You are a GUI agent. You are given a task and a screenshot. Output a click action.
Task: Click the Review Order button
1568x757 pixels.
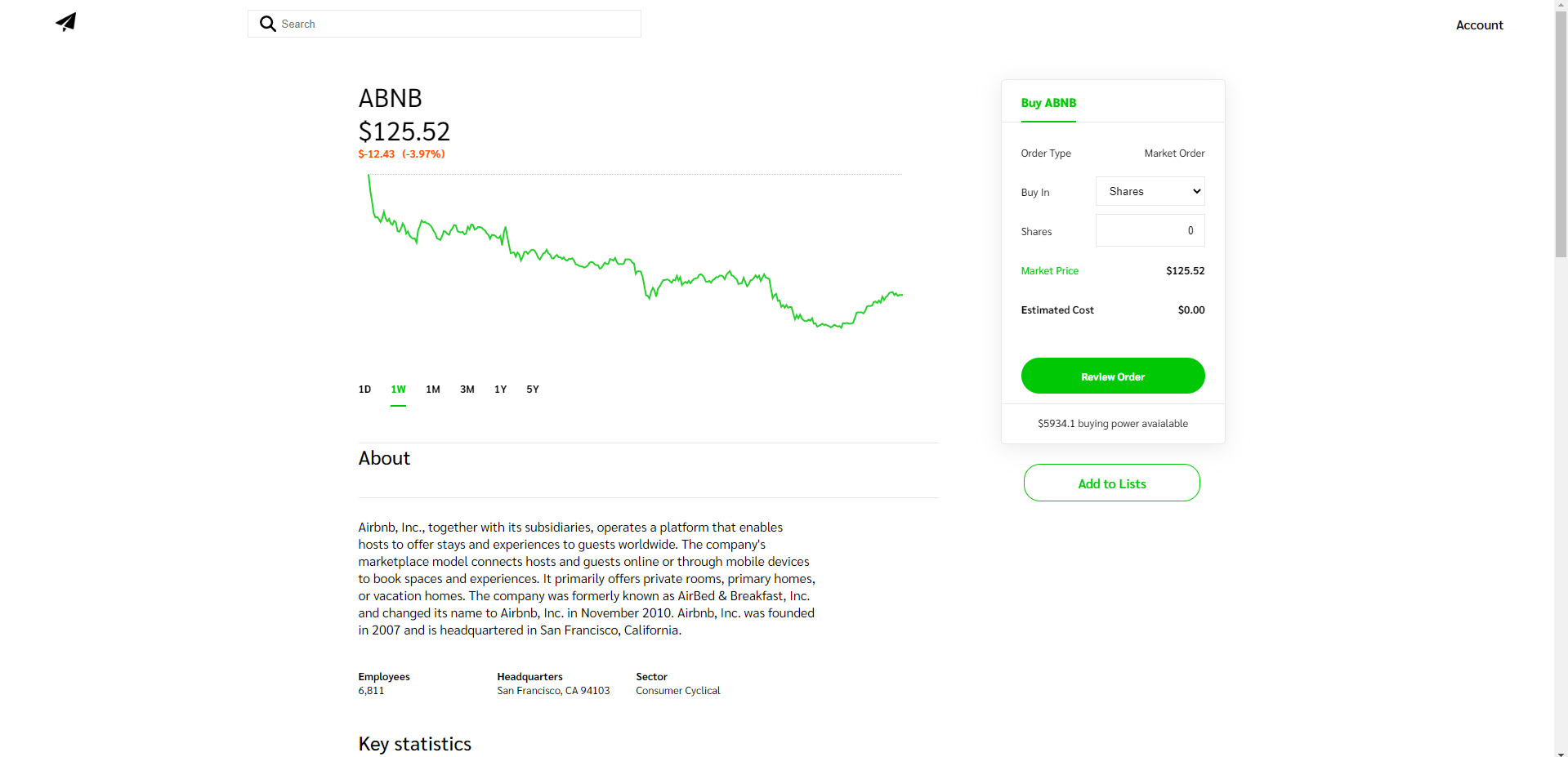(x=1112, y=376)
